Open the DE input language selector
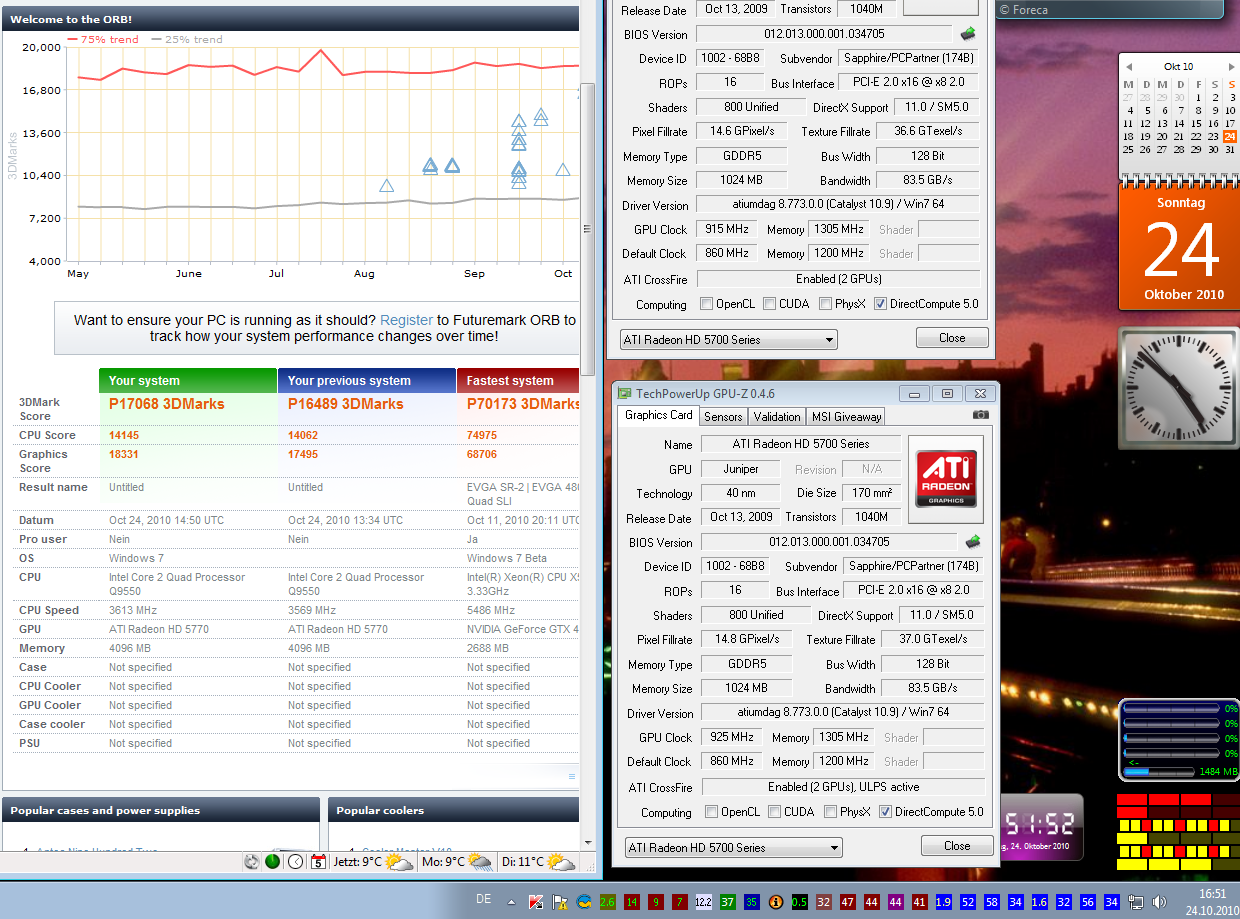1240x919 pixels. click(x=484, y=900)
